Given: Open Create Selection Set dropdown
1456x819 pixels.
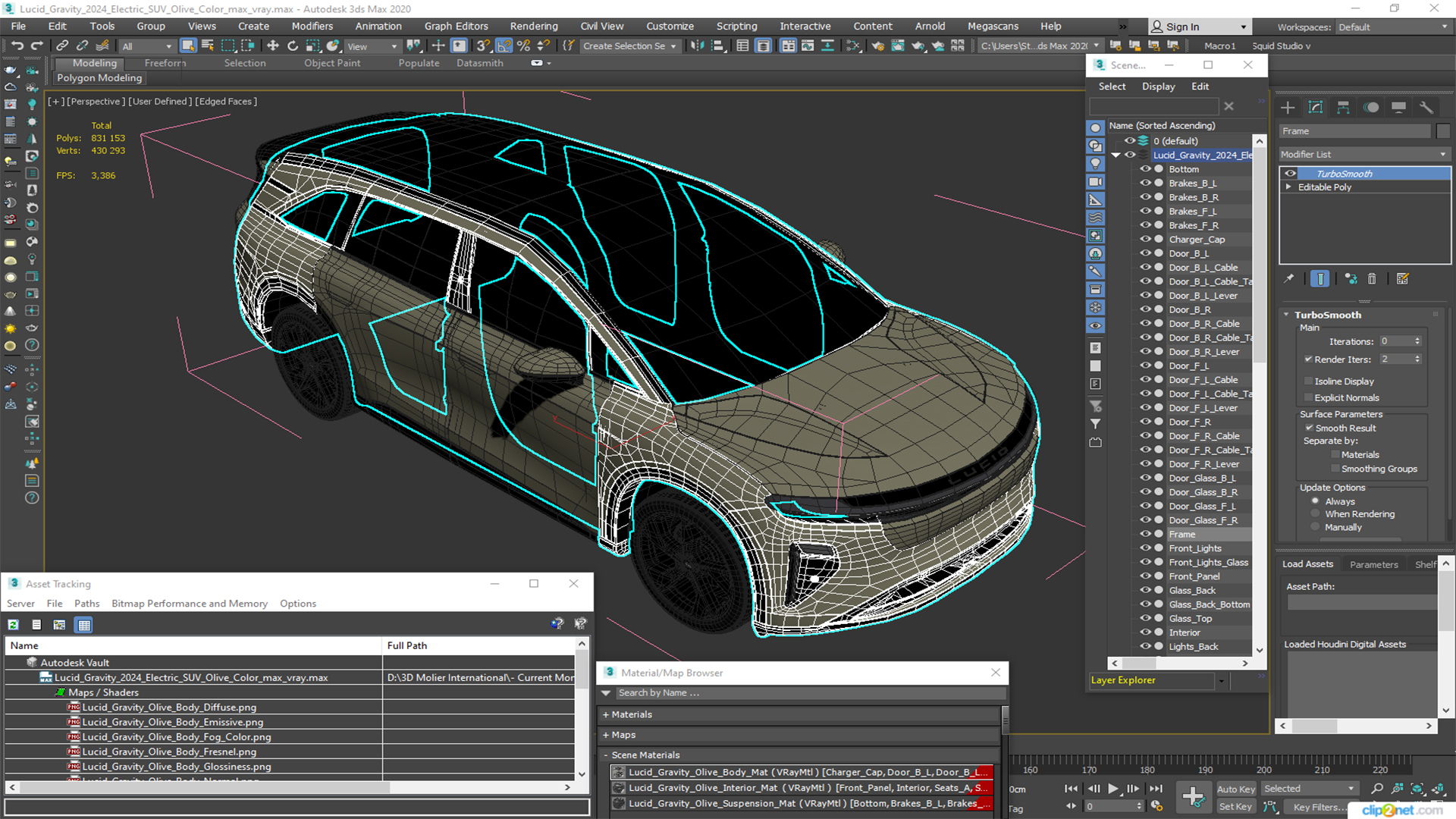Looking at the screenshot, I should point(629,46).
